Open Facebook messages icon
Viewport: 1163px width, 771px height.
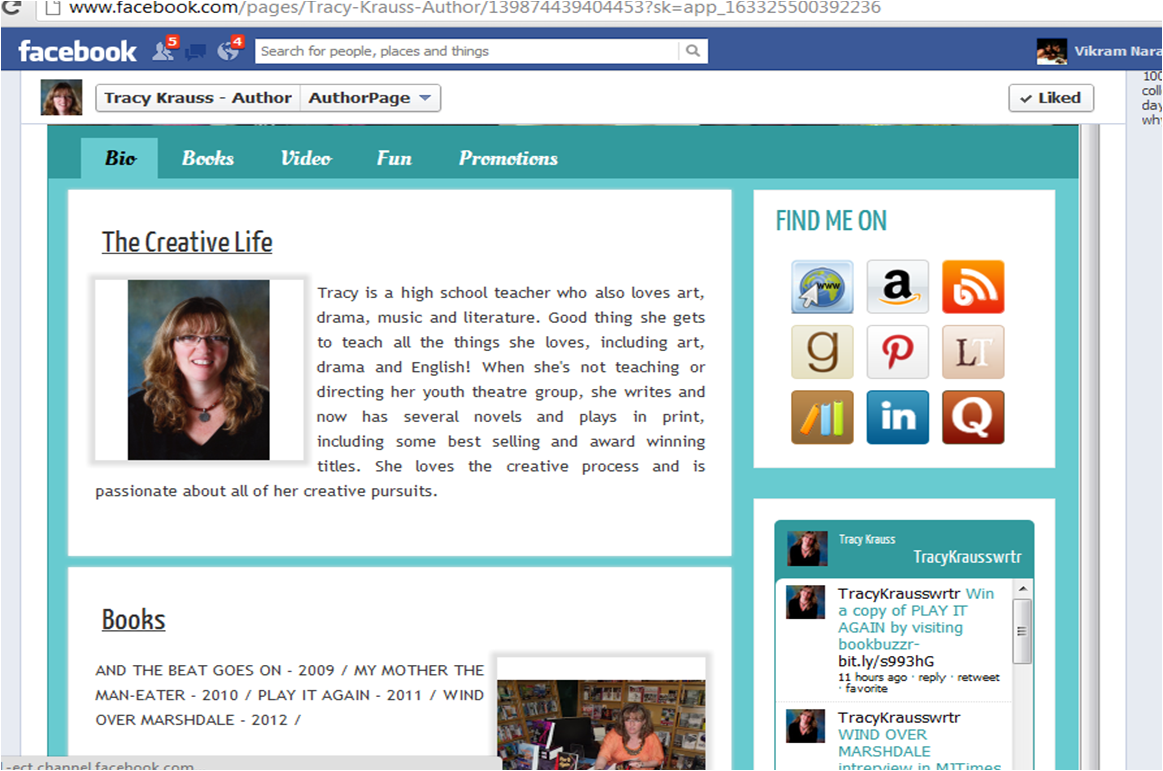195,52
